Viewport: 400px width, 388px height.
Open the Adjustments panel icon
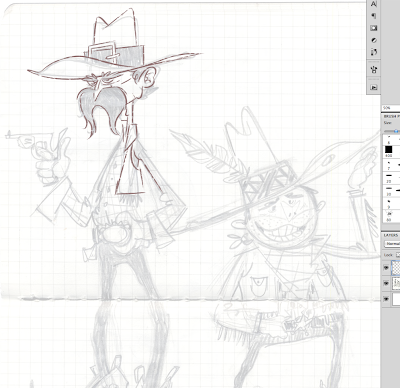pos(374,40)
